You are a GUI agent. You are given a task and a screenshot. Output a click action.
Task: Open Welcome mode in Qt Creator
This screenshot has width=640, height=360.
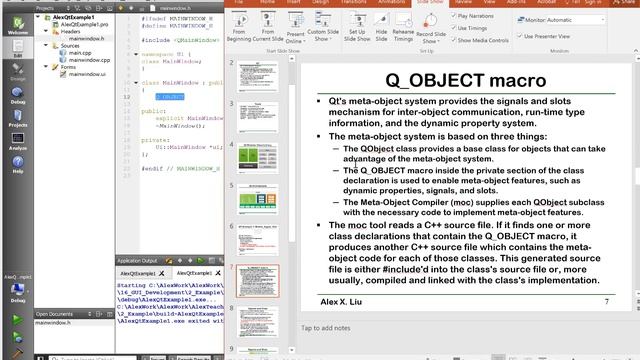(18, 25)
